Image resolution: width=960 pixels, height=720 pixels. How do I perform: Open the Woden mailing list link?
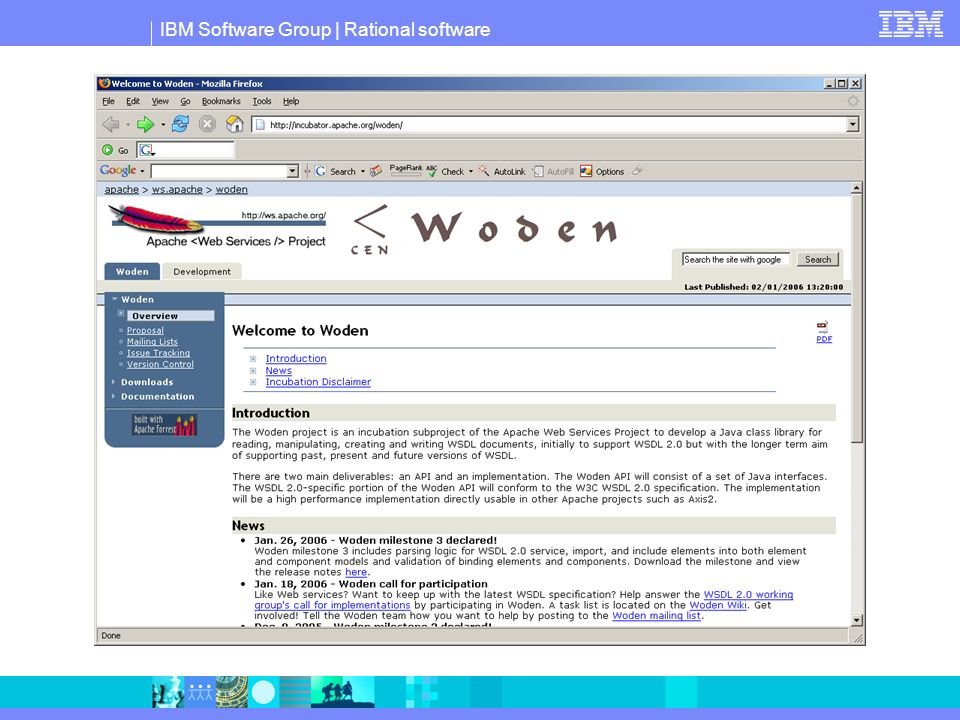[656, 615]
